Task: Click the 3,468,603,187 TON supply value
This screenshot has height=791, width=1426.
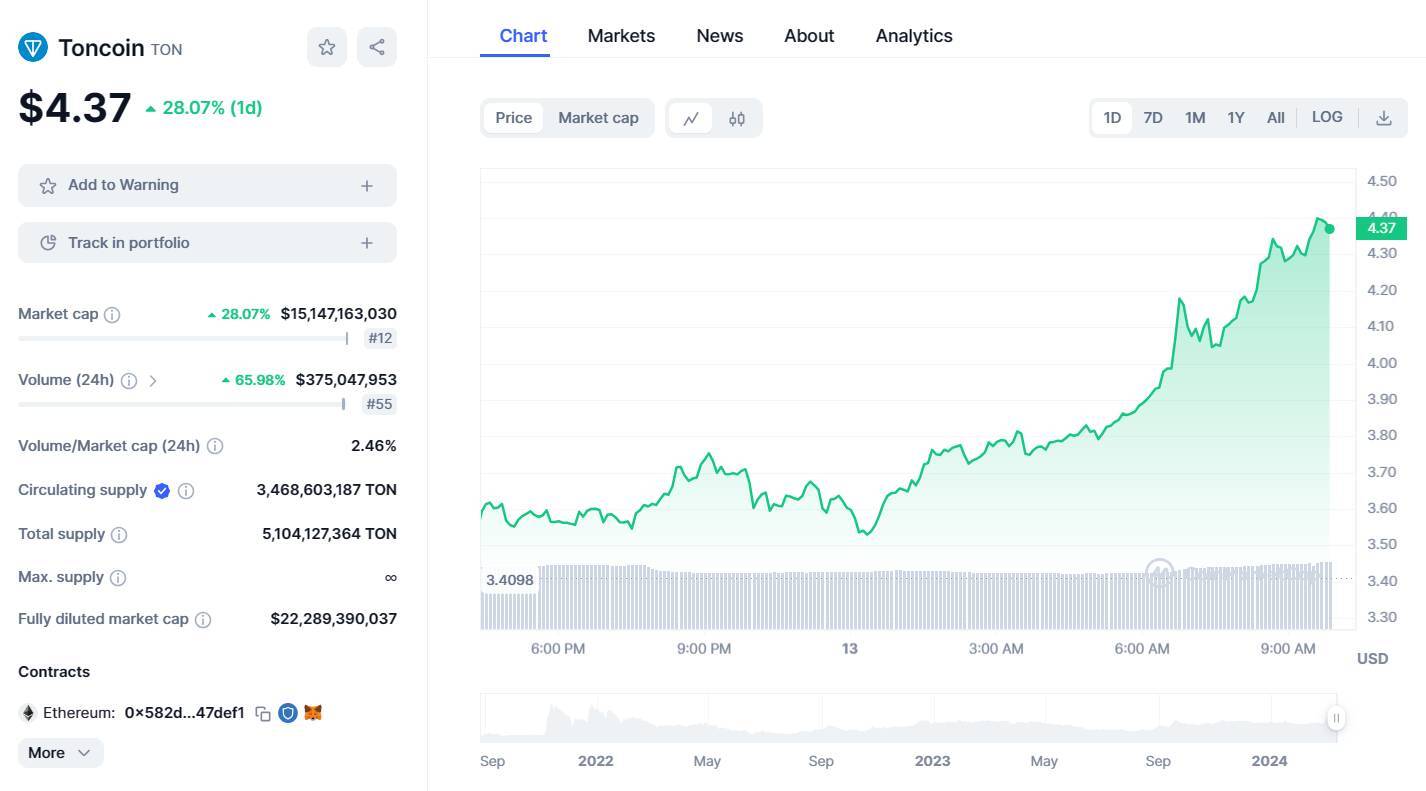Action: point(327,490)
